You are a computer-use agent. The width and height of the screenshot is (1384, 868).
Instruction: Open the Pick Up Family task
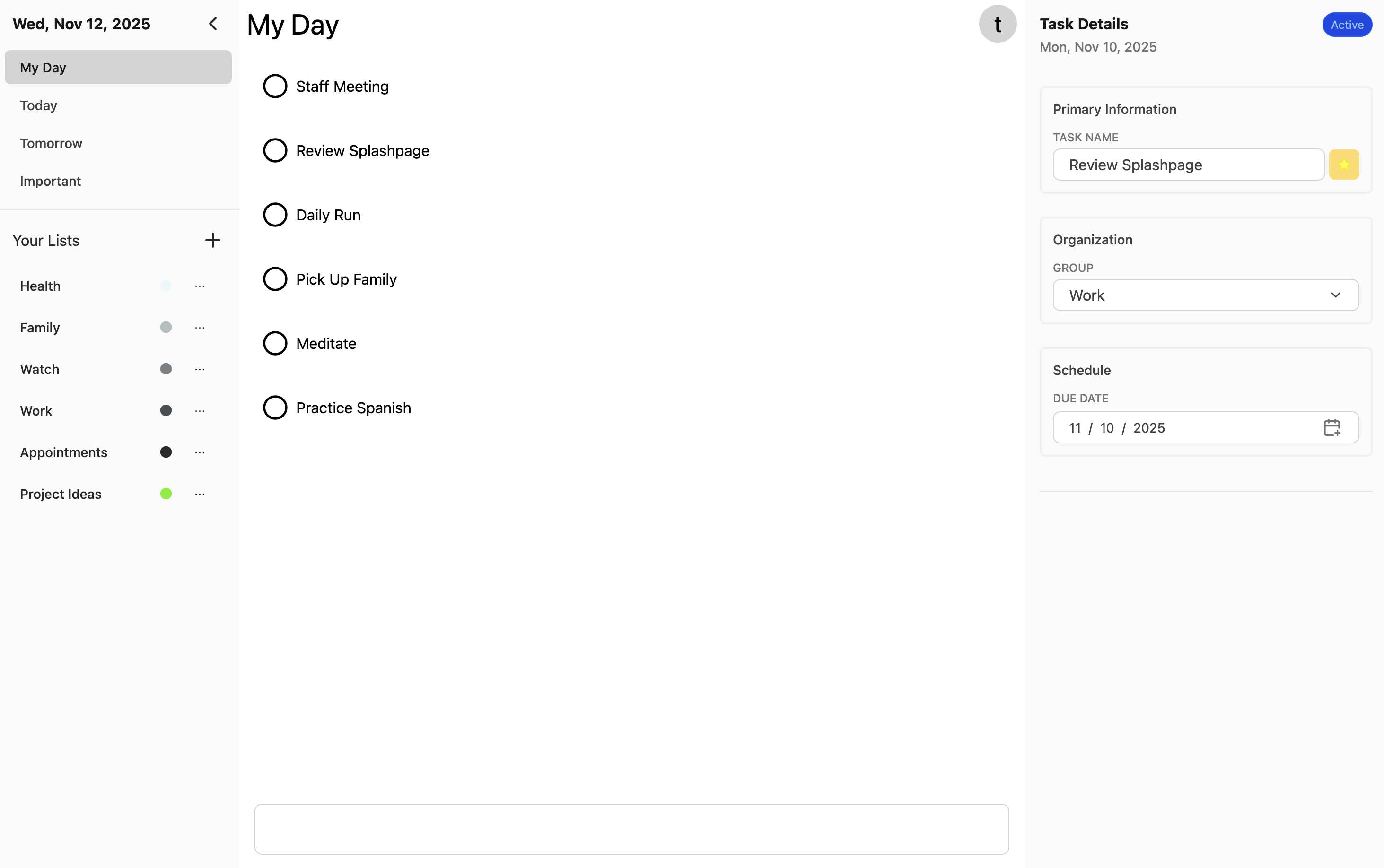(346, 279)
